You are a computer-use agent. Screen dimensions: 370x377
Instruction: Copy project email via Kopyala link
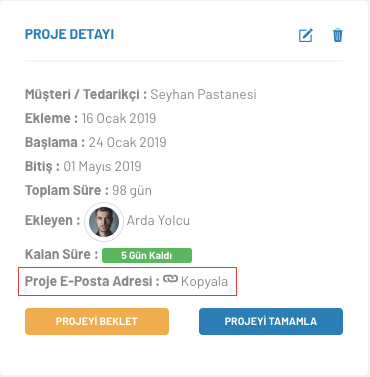click(204, 282)
